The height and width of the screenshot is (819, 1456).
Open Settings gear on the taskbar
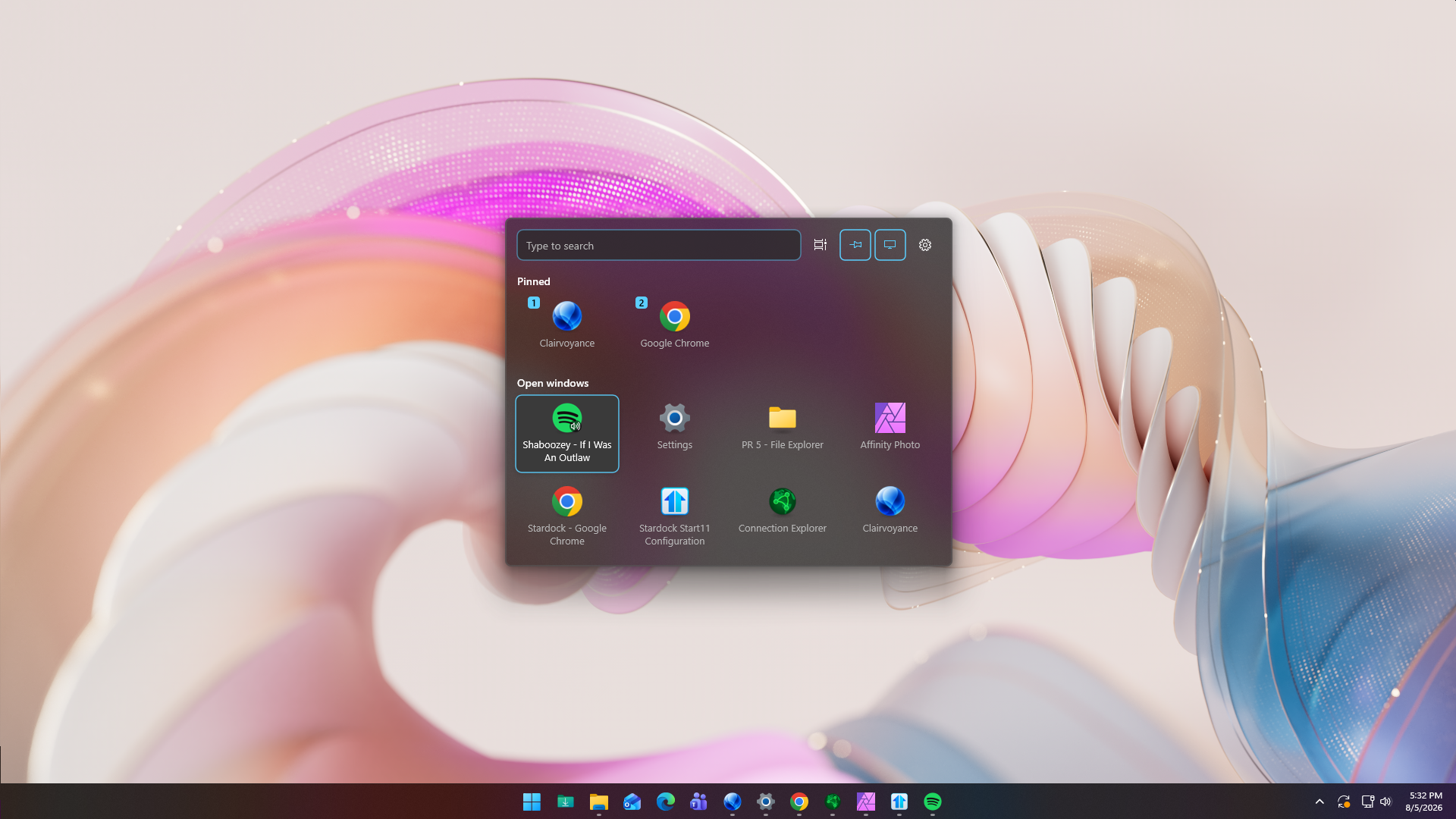click(766, 802)
